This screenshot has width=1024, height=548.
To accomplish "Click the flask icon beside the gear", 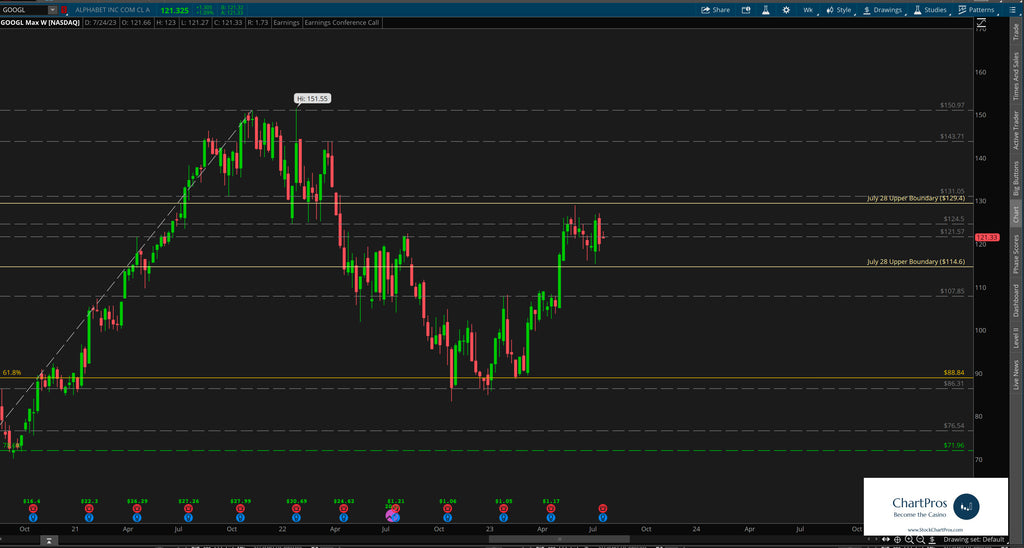I will click(x=764, y=10).
